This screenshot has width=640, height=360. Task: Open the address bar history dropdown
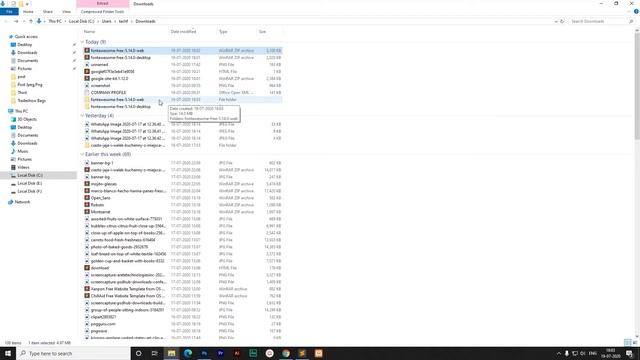click(556, 21)
